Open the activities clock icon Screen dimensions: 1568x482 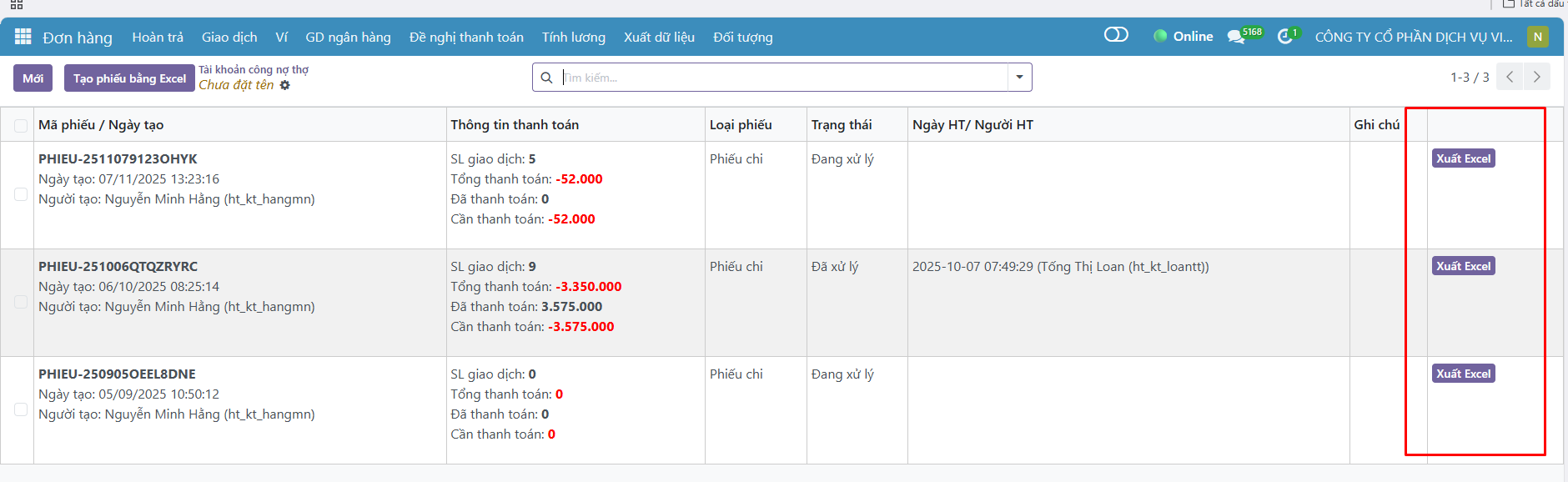[x=1285, y=37]
